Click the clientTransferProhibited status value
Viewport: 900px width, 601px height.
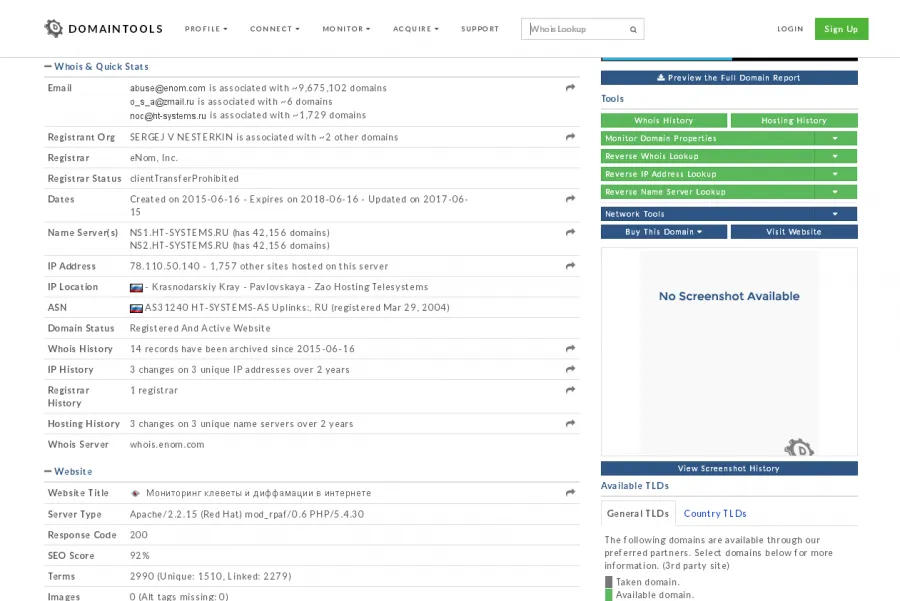(x=184, y=179)
